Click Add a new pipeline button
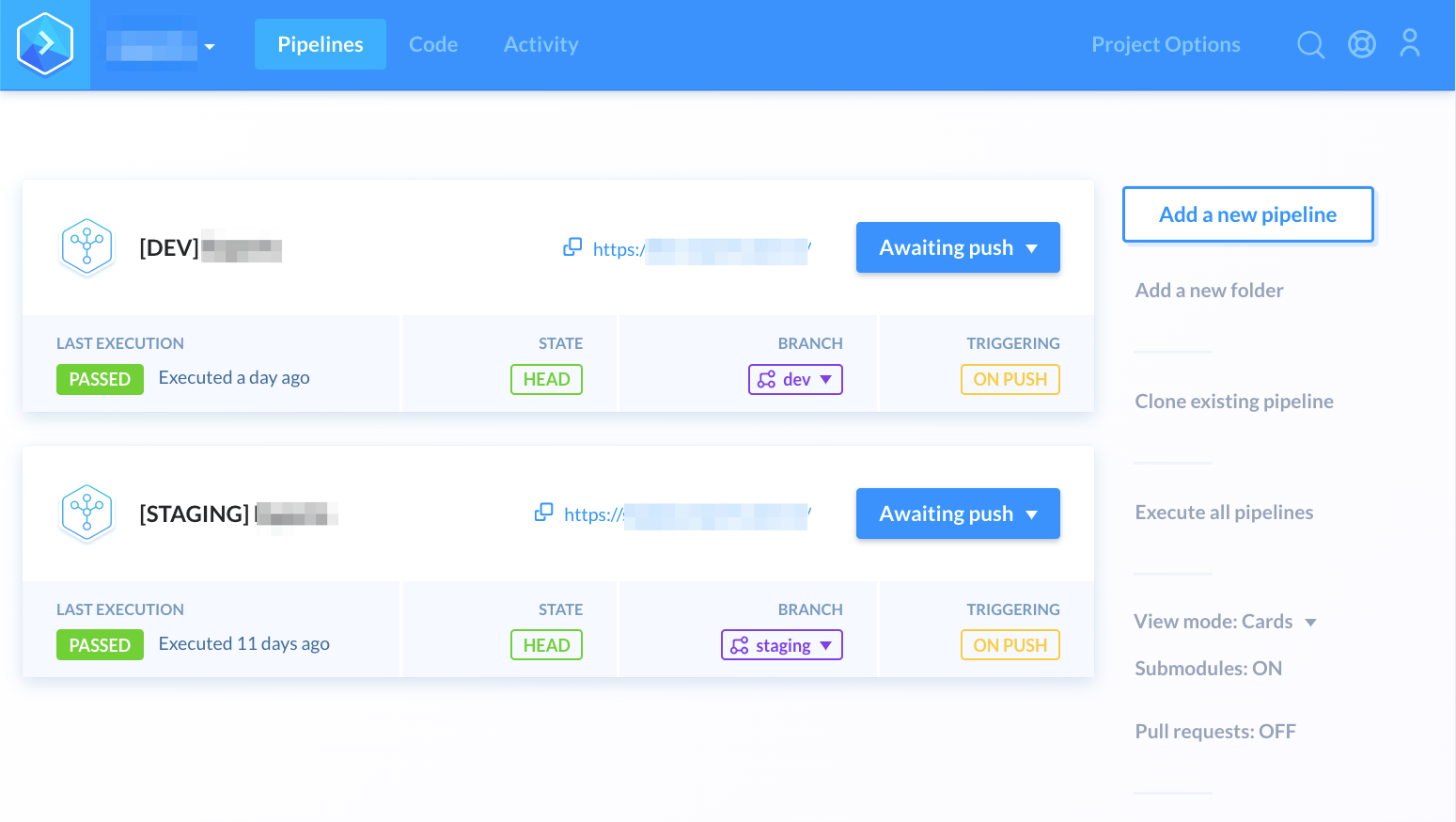Viewport: 1456px width, 822px height. 1247,214
